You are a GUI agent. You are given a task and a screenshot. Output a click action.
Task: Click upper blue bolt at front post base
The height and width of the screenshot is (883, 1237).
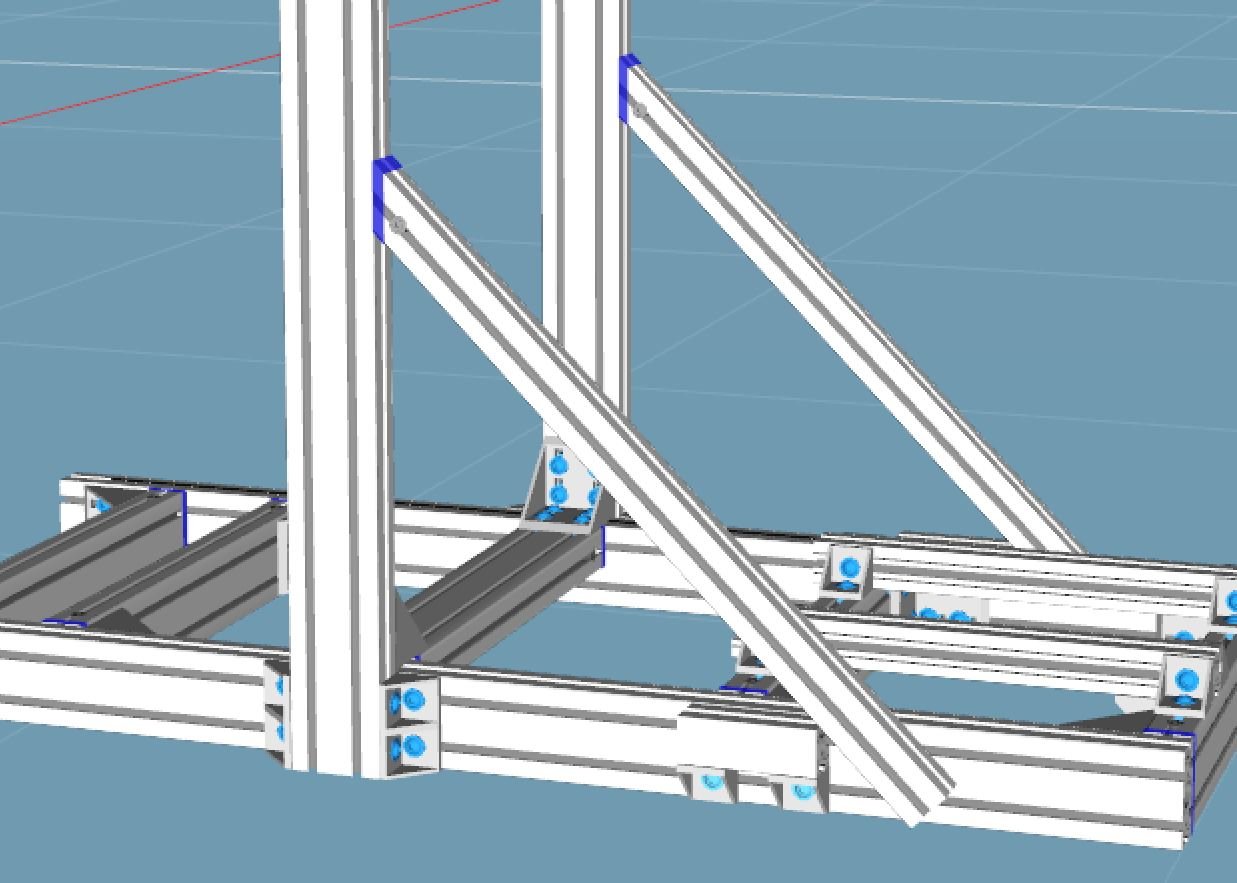click(x=414, y=699)
